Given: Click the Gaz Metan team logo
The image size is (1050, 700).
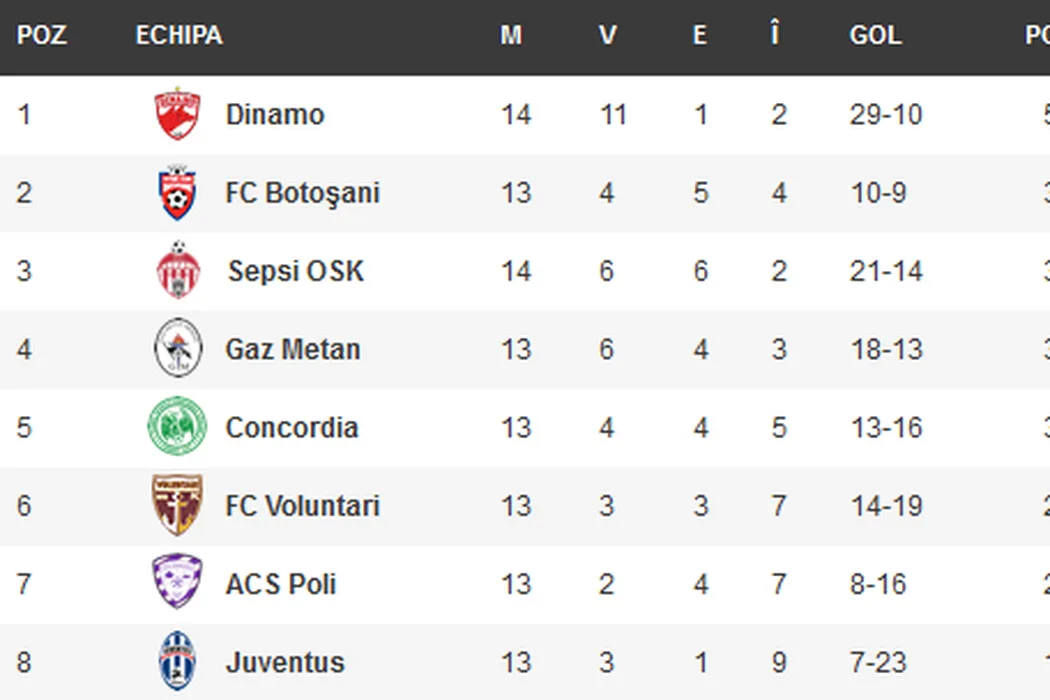Looking at the screenshot, I should click(178, 349).
